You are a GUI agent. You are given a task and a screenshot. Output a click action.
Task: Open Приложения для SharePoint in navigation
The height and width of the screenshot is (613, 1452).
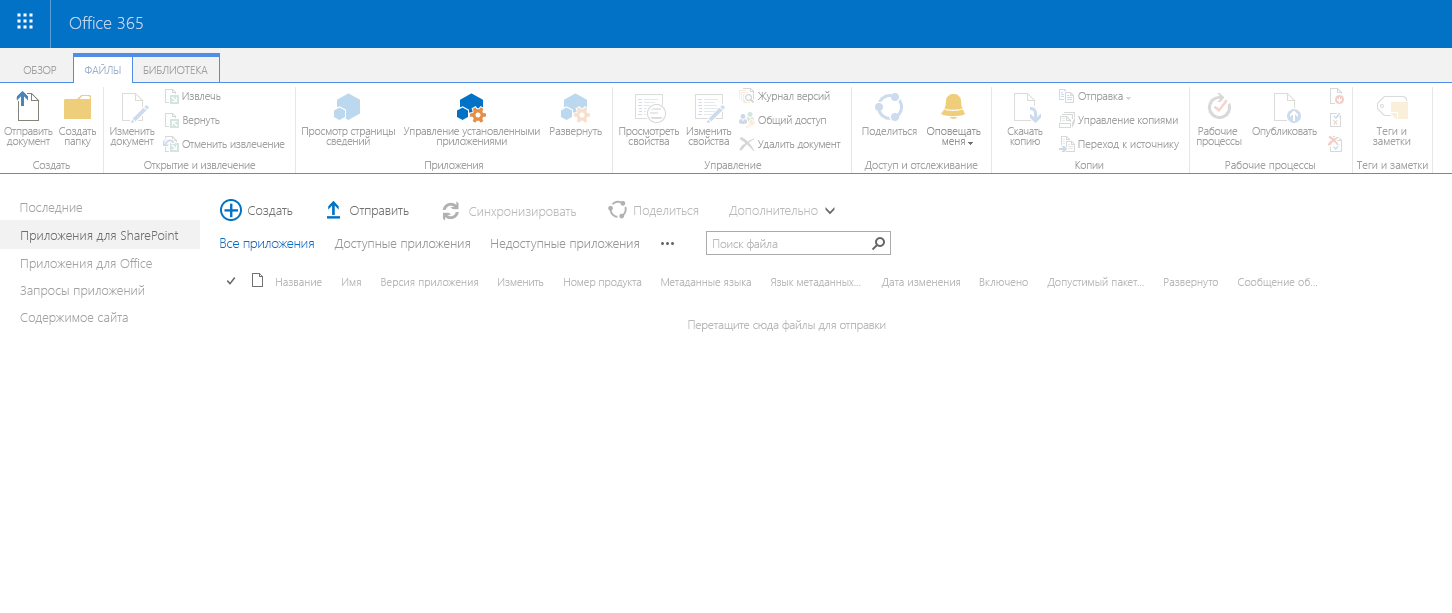pos(99,235)
